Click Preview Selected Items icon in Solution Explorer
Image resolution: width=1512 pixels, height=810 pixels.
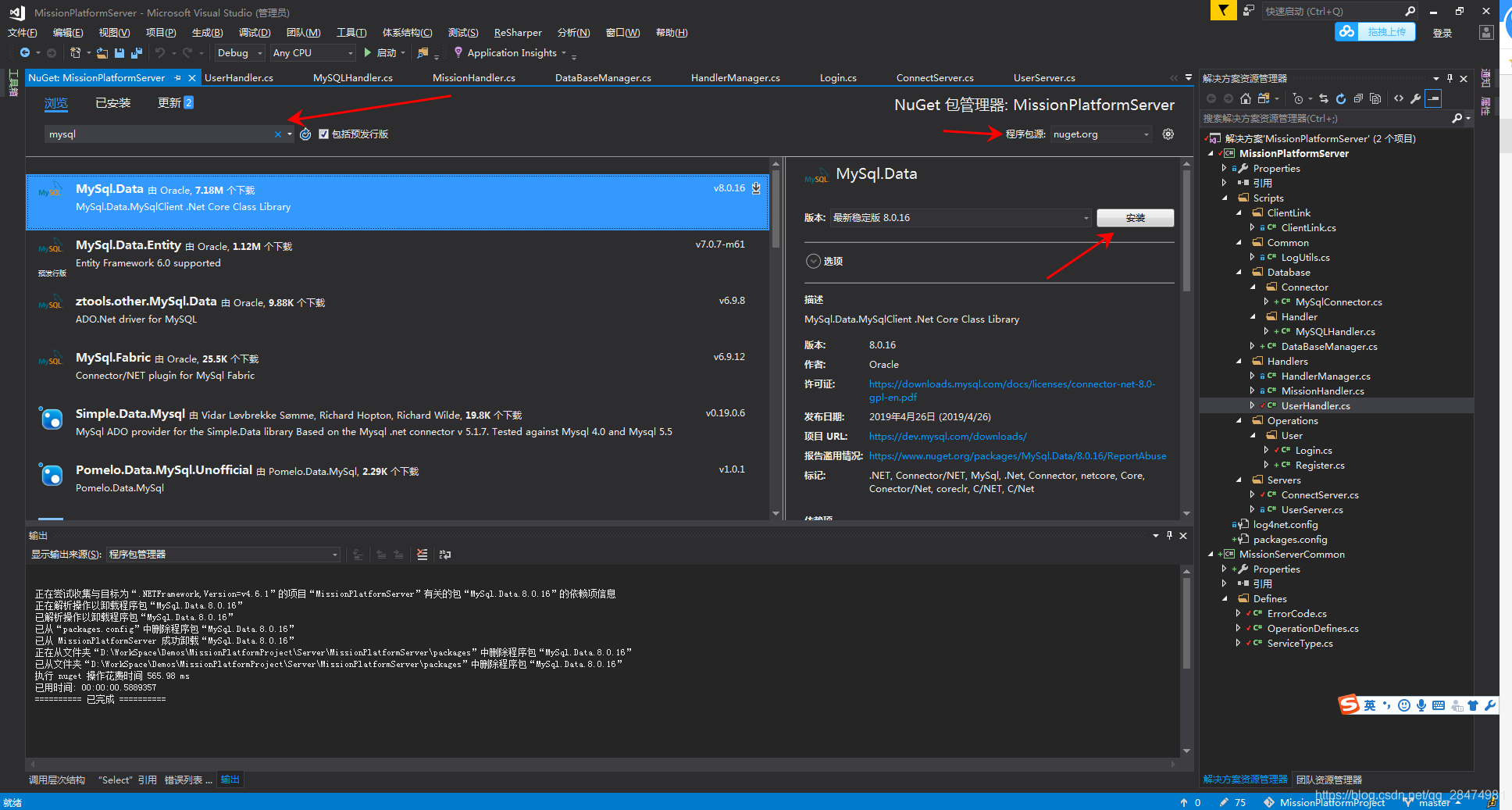pyautogui.click(x=1433, y=98)
